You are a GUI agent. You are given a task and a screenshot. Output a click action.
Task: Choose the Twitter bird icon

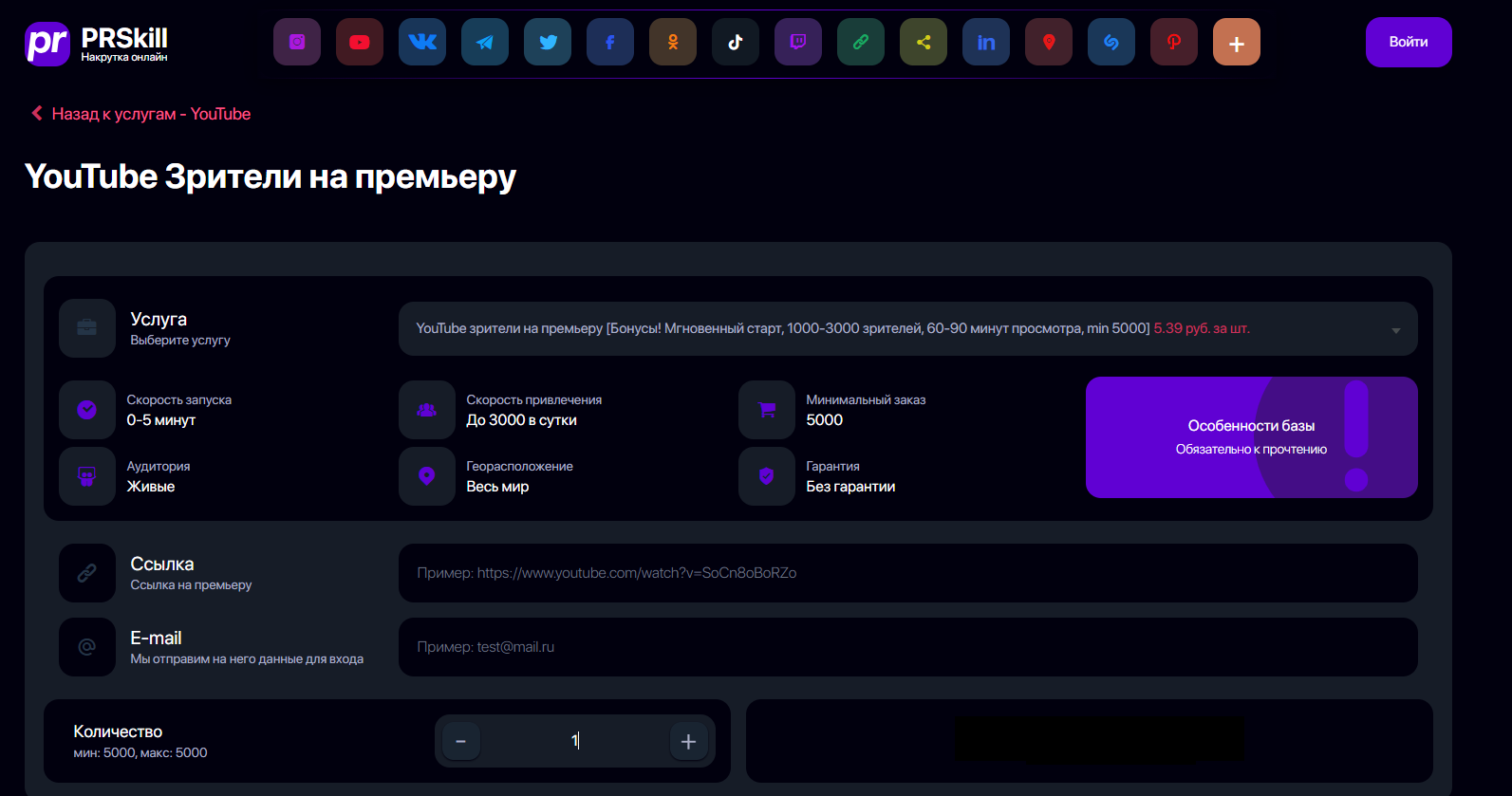548,42
